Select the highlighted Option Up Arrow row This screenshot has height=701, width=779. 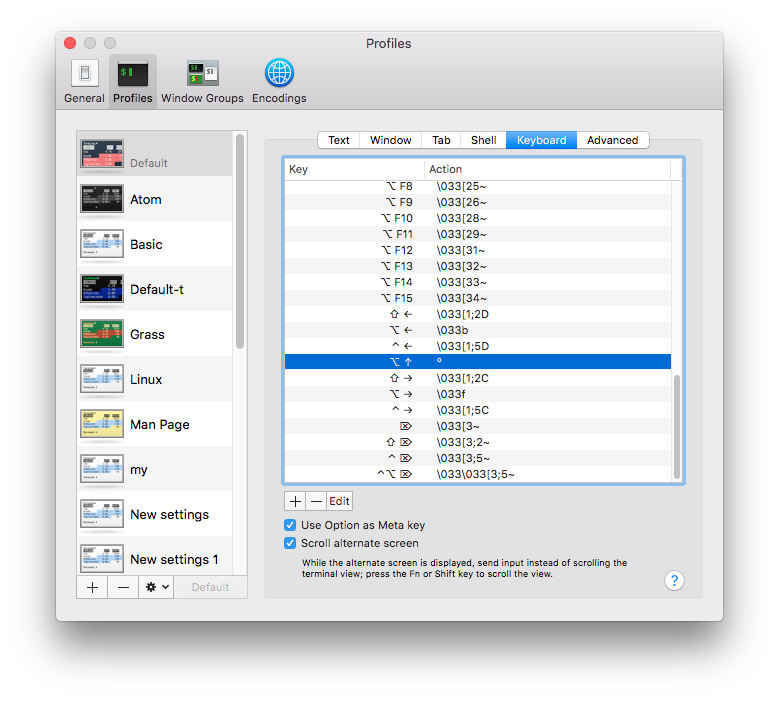coord(477,362)
